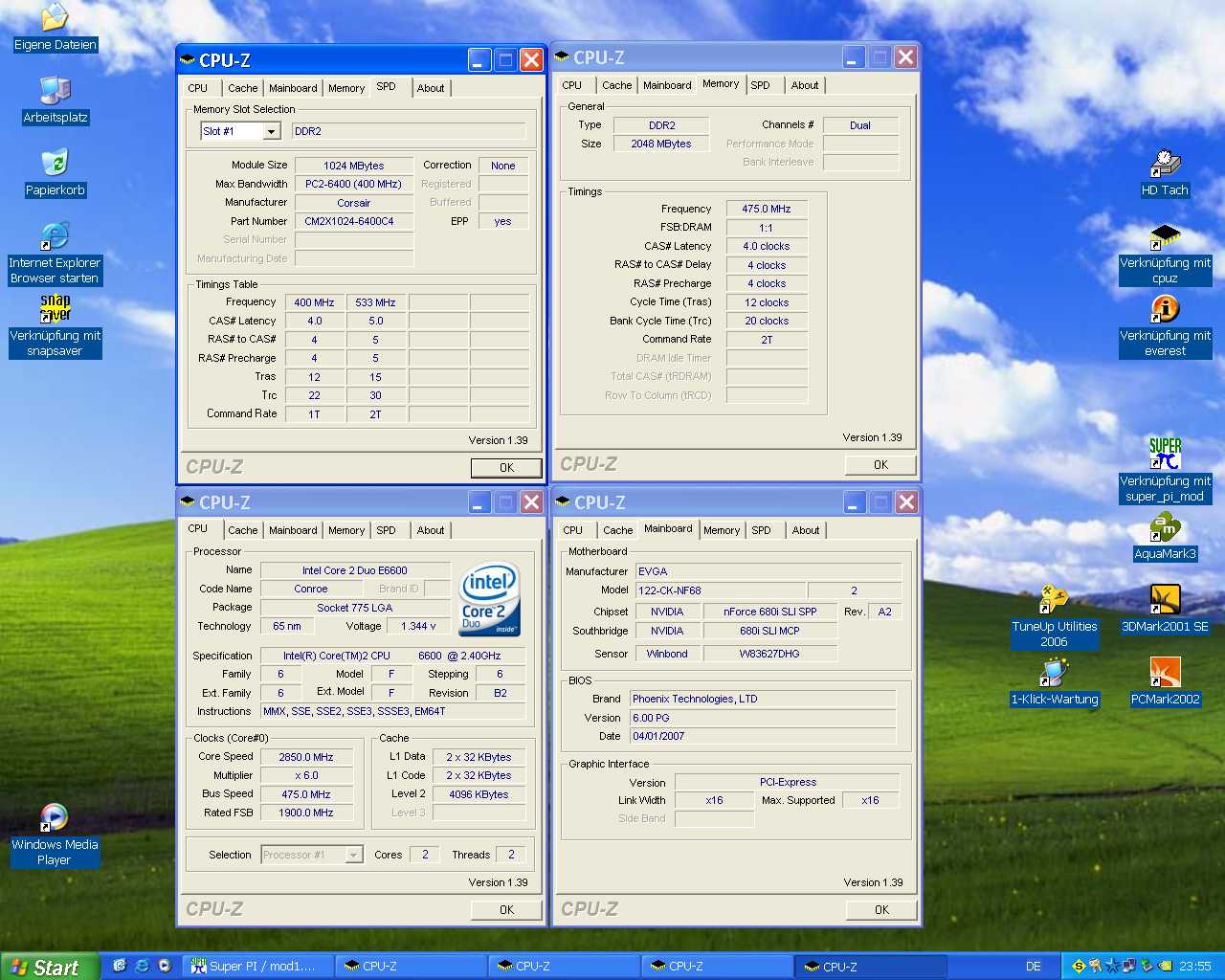Click OK in the SPD window

click(506, 468)
